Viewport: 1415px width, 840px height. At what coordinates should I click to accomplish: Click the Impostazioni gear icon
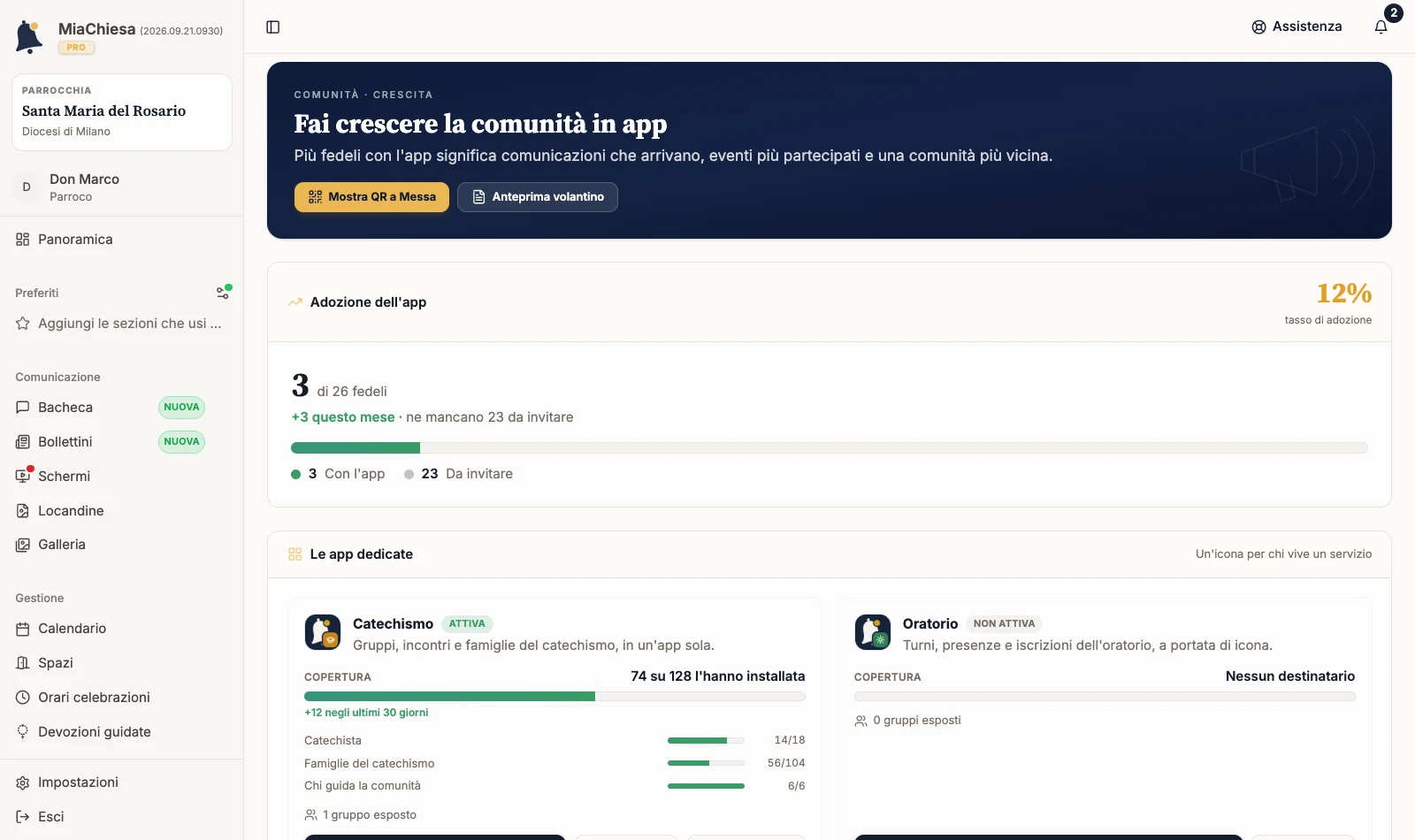[23, 783]
